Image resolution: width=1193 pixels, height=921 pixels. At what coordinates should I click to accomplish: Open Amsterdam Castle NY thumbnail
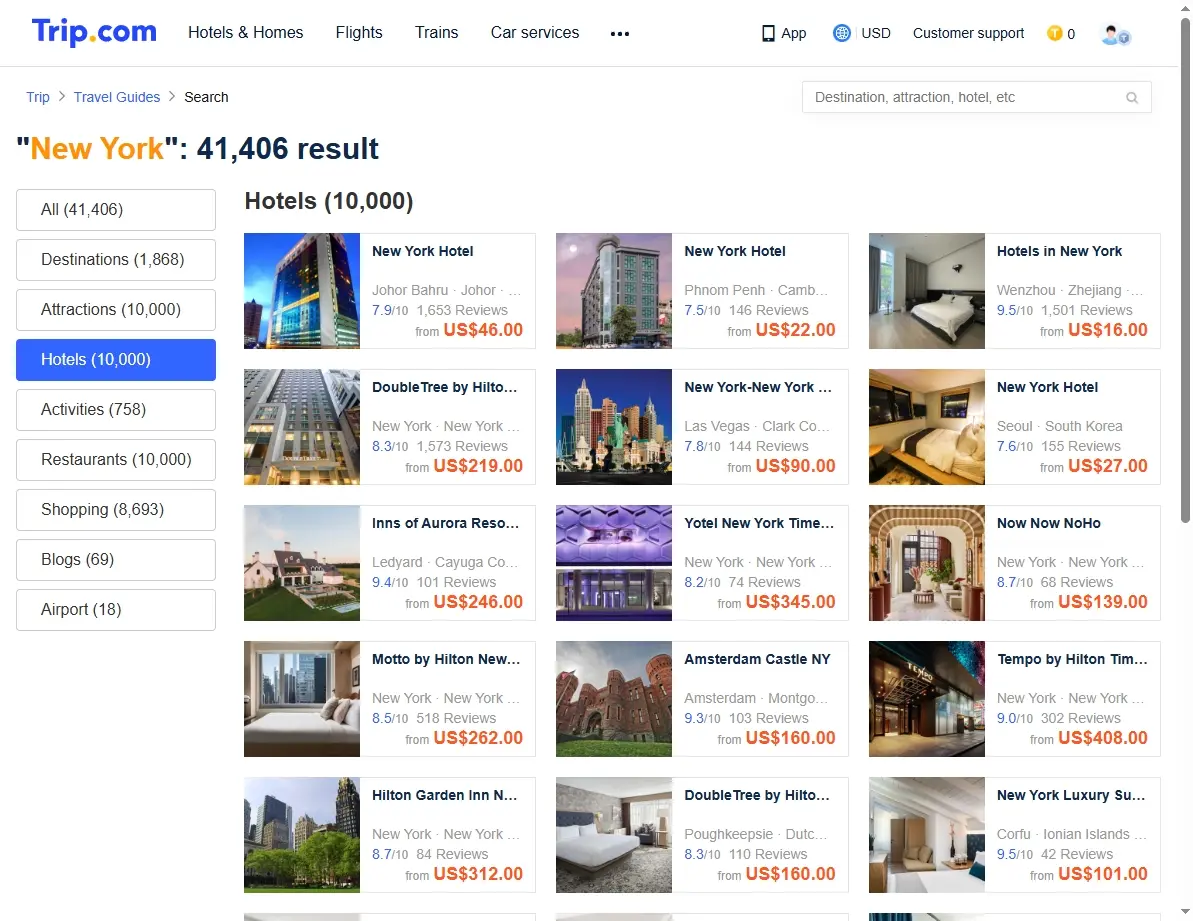614,699
